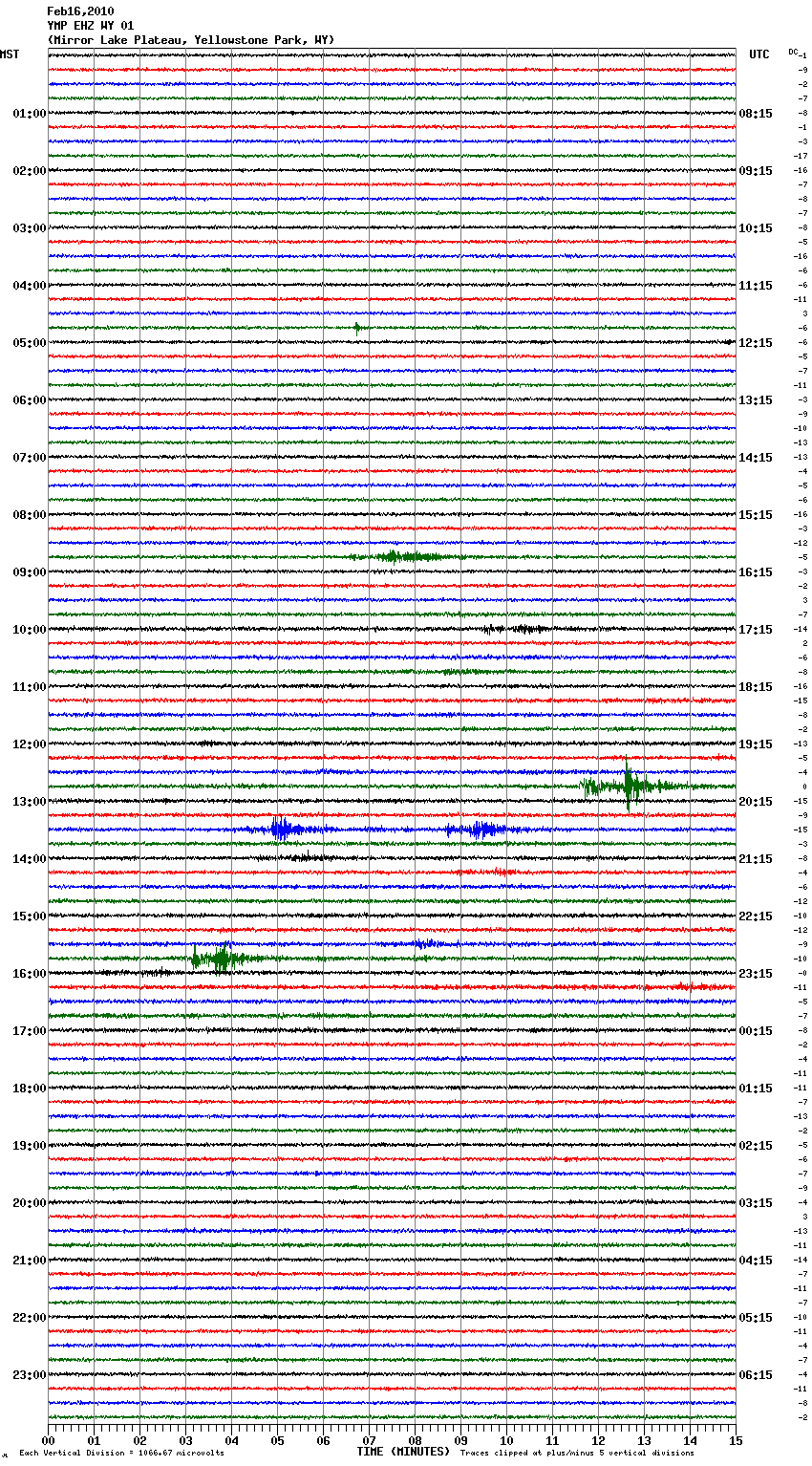Click the 20:15 UTC time label
This screenshot has height=1466, width=812.
[x=756, y=802]
